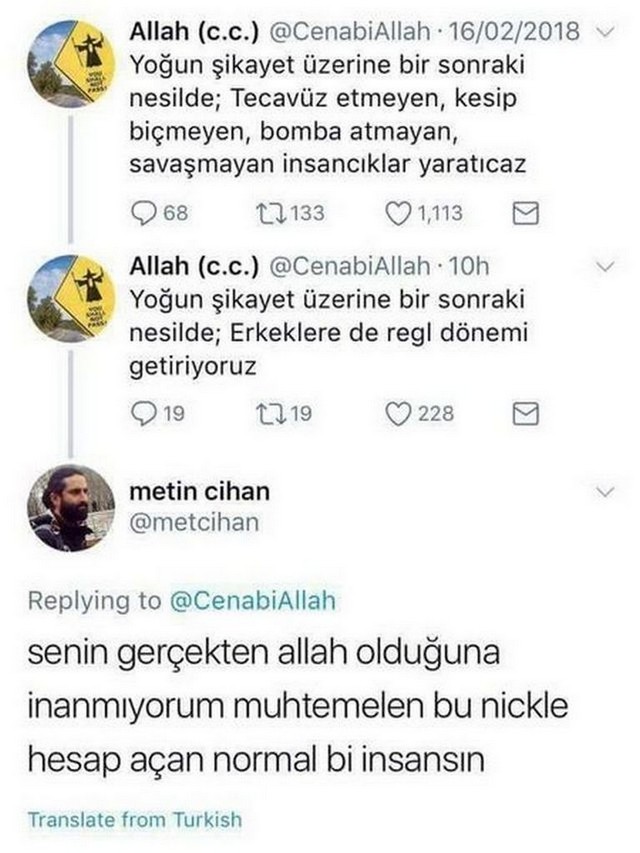The height and width of the screenshot is (853, 640).
Task: Click the 10h timestamp on second tweet
Action: pos(469,266)
